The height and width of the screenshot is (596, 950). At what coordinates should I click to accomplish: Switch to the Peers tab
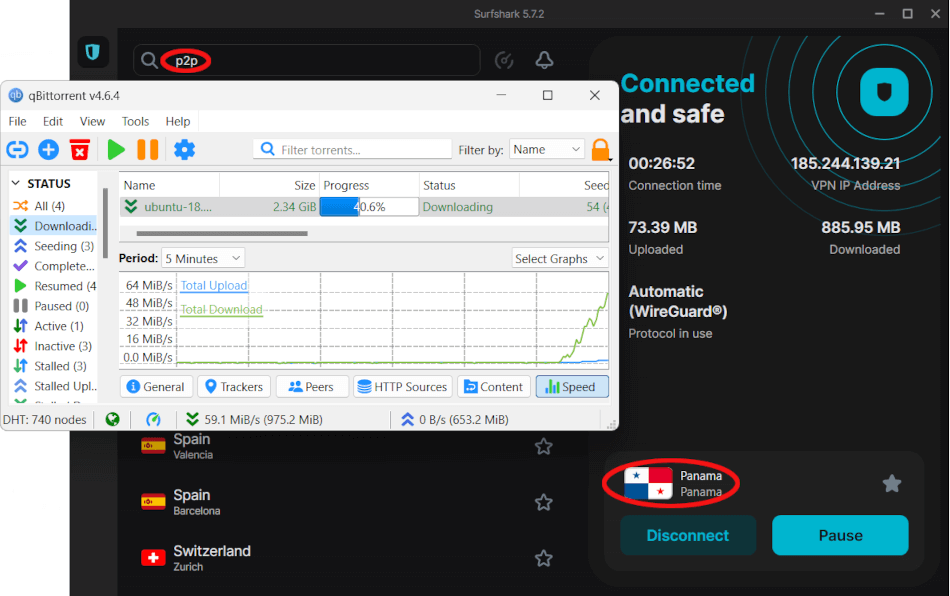tap(312, 386)
